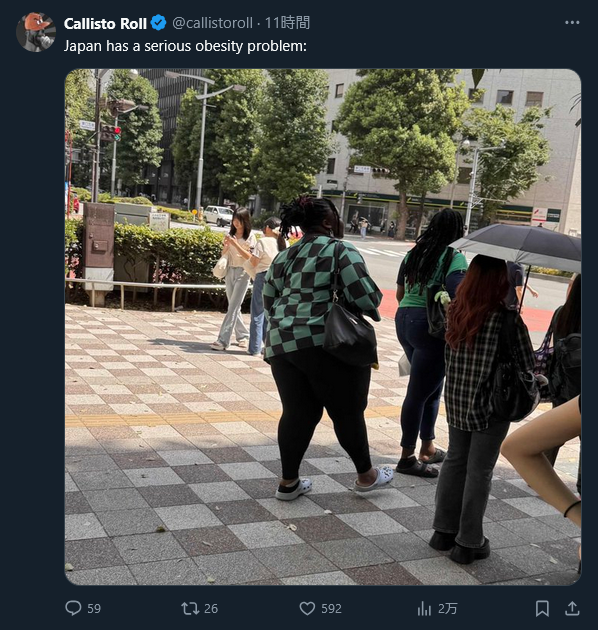Open the view analytics bar chart icon
Image resolution: width=598 pixels, height=630 pixels.
[x=424, y=609]
